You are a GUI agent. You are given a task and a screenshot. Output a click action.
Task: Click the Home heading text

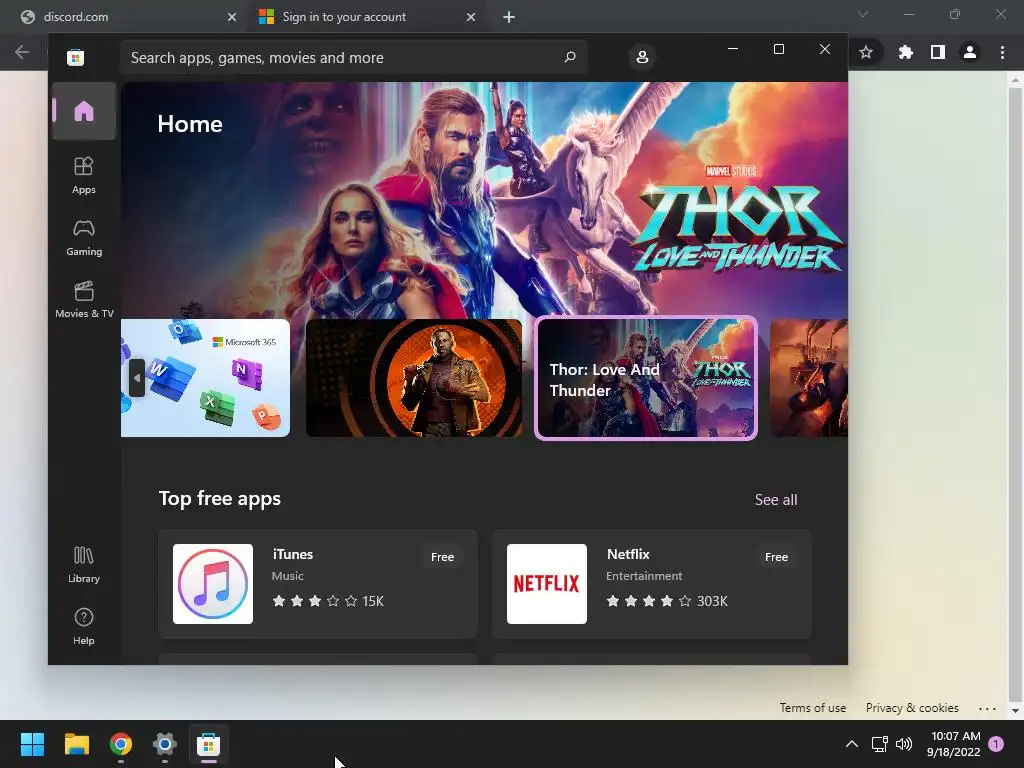[x=190, y=124]
